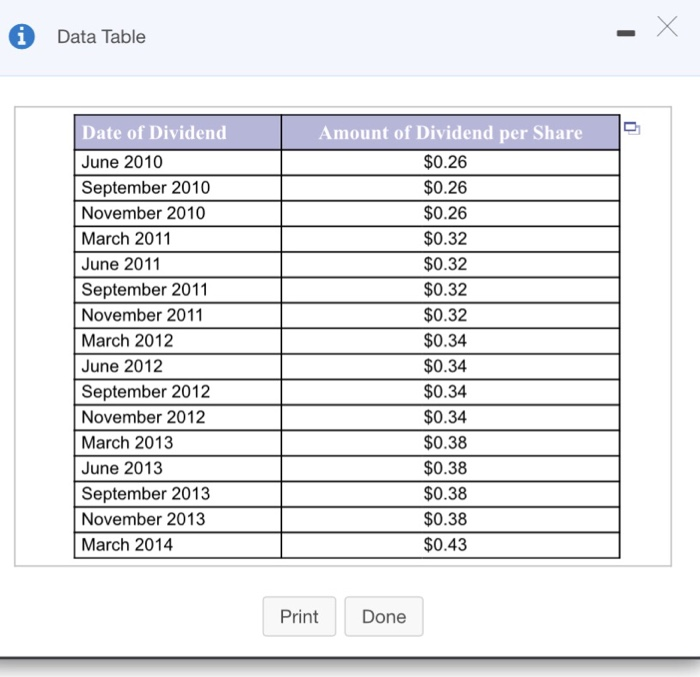Click the copy-table popout icon beside the header
700x677 pixels.
tap(632, 129)
